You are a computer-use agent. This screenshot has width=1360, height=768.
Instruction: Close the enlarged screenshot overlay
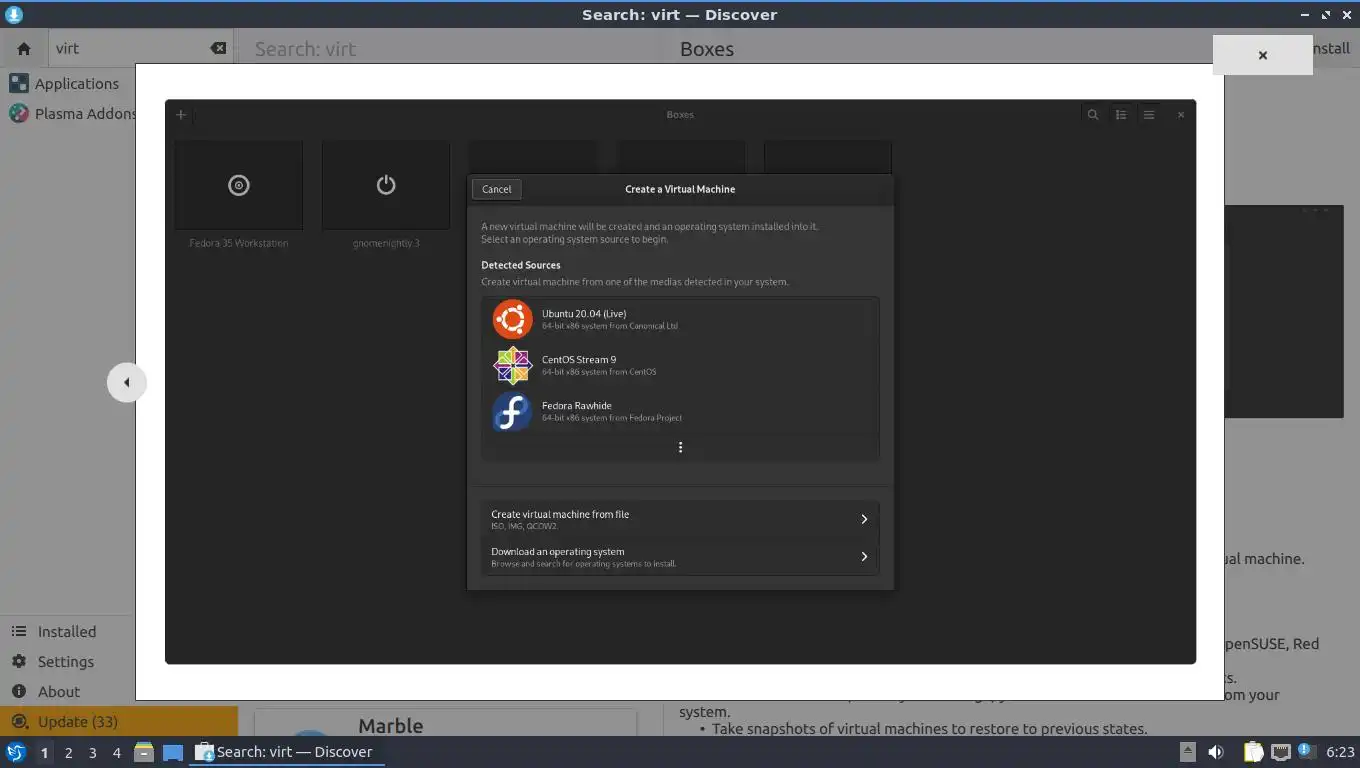pos(1262,55)
